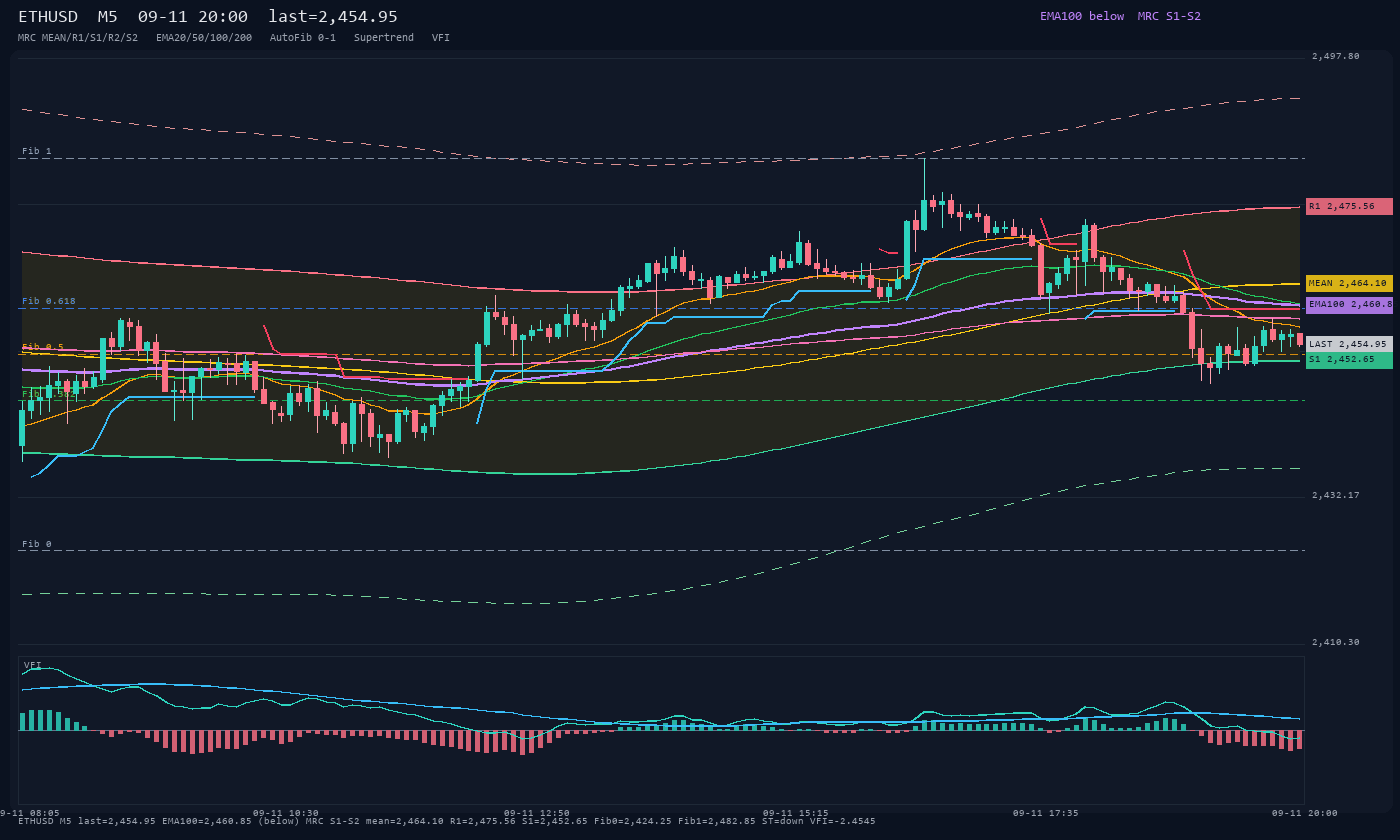
Task: Click the 09-11 08:05 time axis label
Action: pyautogui.click(x=27, y=813)
